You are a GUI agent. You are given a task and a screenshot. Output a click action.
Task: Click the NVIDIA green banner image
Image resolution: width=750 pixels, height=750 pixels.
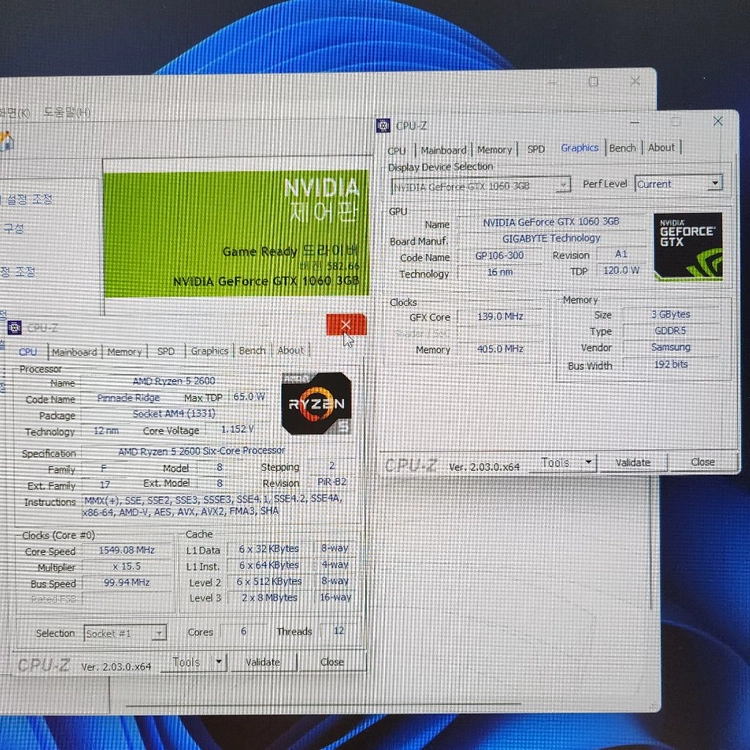click(236, 233)
